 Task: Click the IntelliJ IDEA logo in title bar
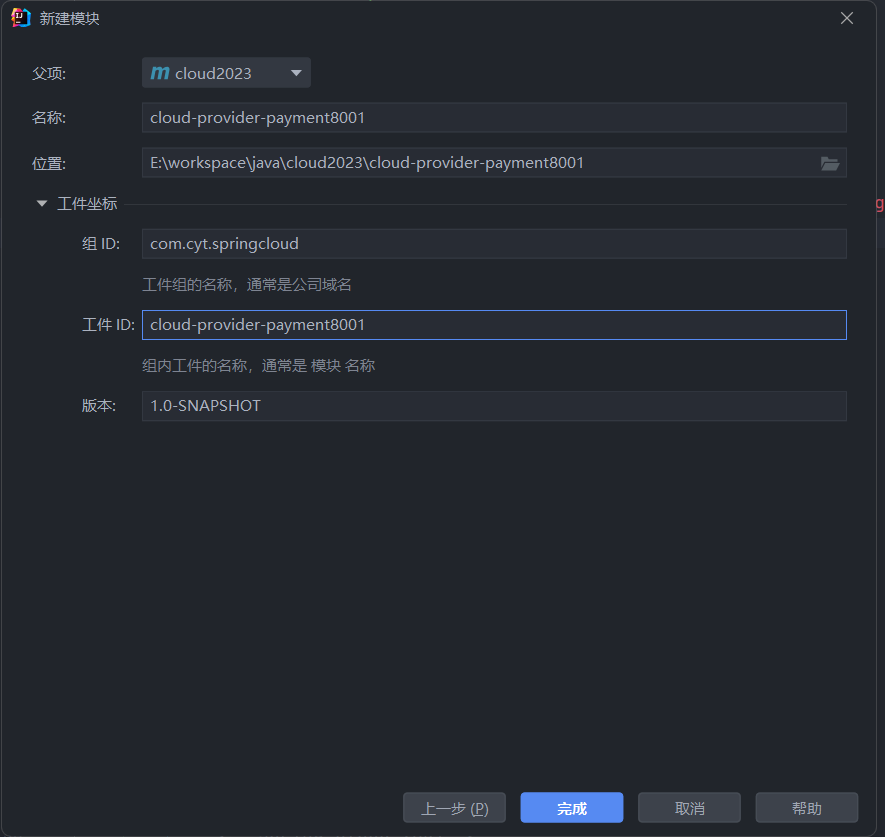point(20,18)
